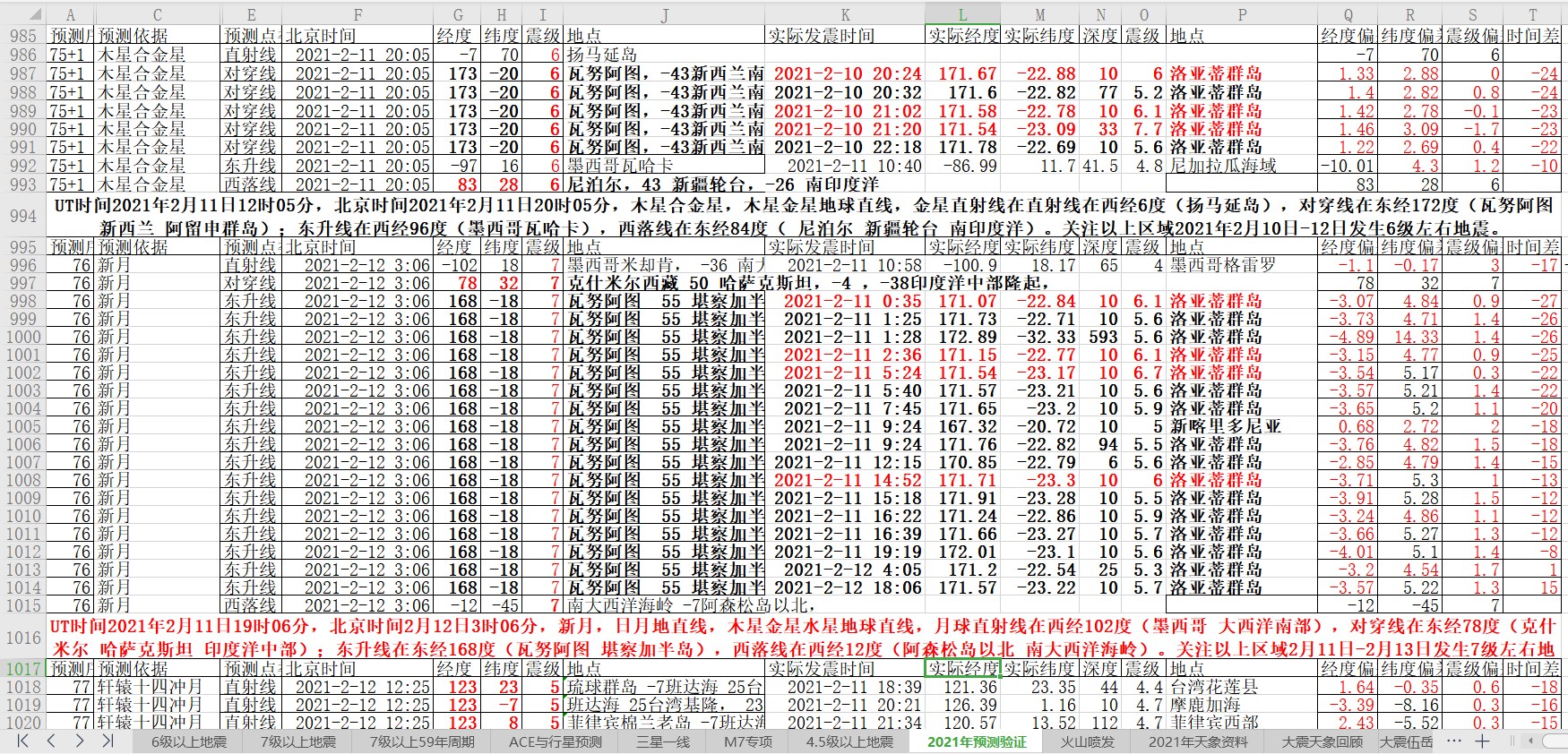Click 实际发震时间 header cell in row 995

coord(845,247)
